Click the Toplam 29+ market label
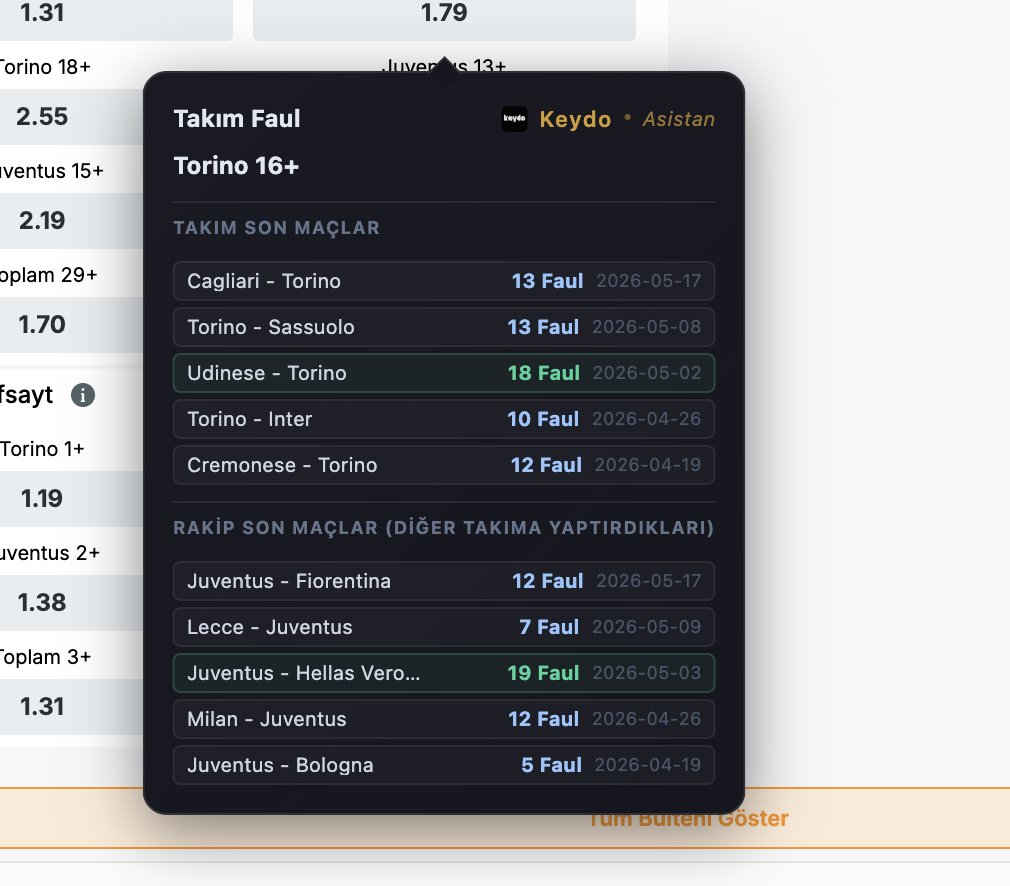Screen dimensions: 1010x886 tap(48, 275)
